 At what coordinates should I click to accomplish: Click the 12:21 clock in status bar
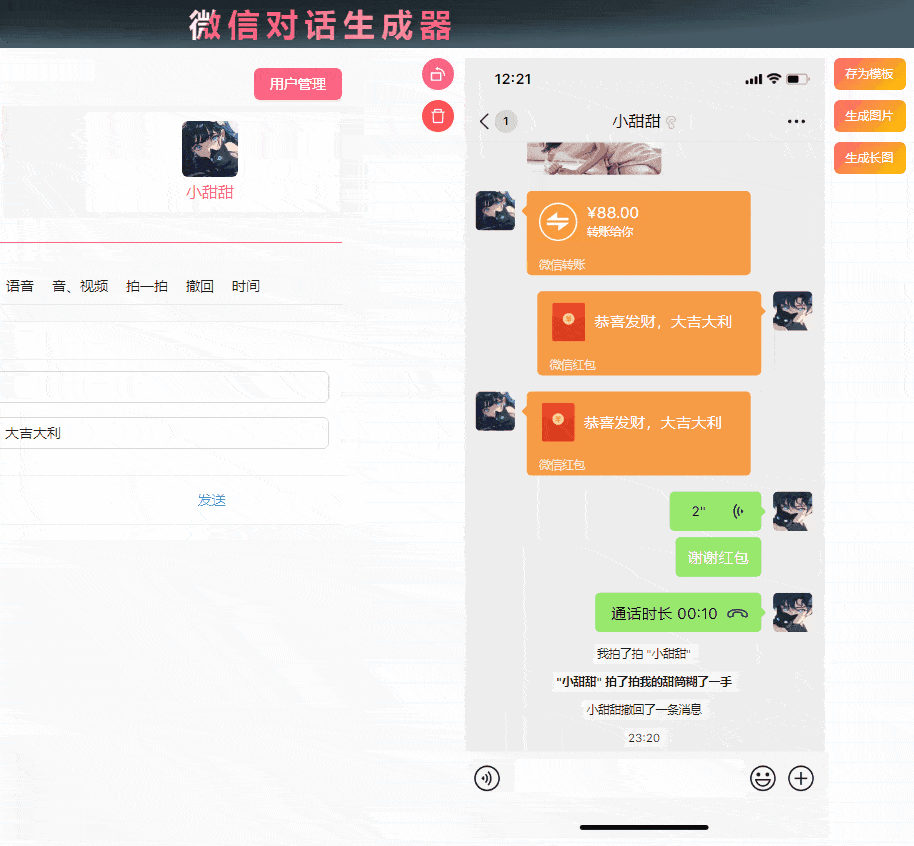pos(513,79)
